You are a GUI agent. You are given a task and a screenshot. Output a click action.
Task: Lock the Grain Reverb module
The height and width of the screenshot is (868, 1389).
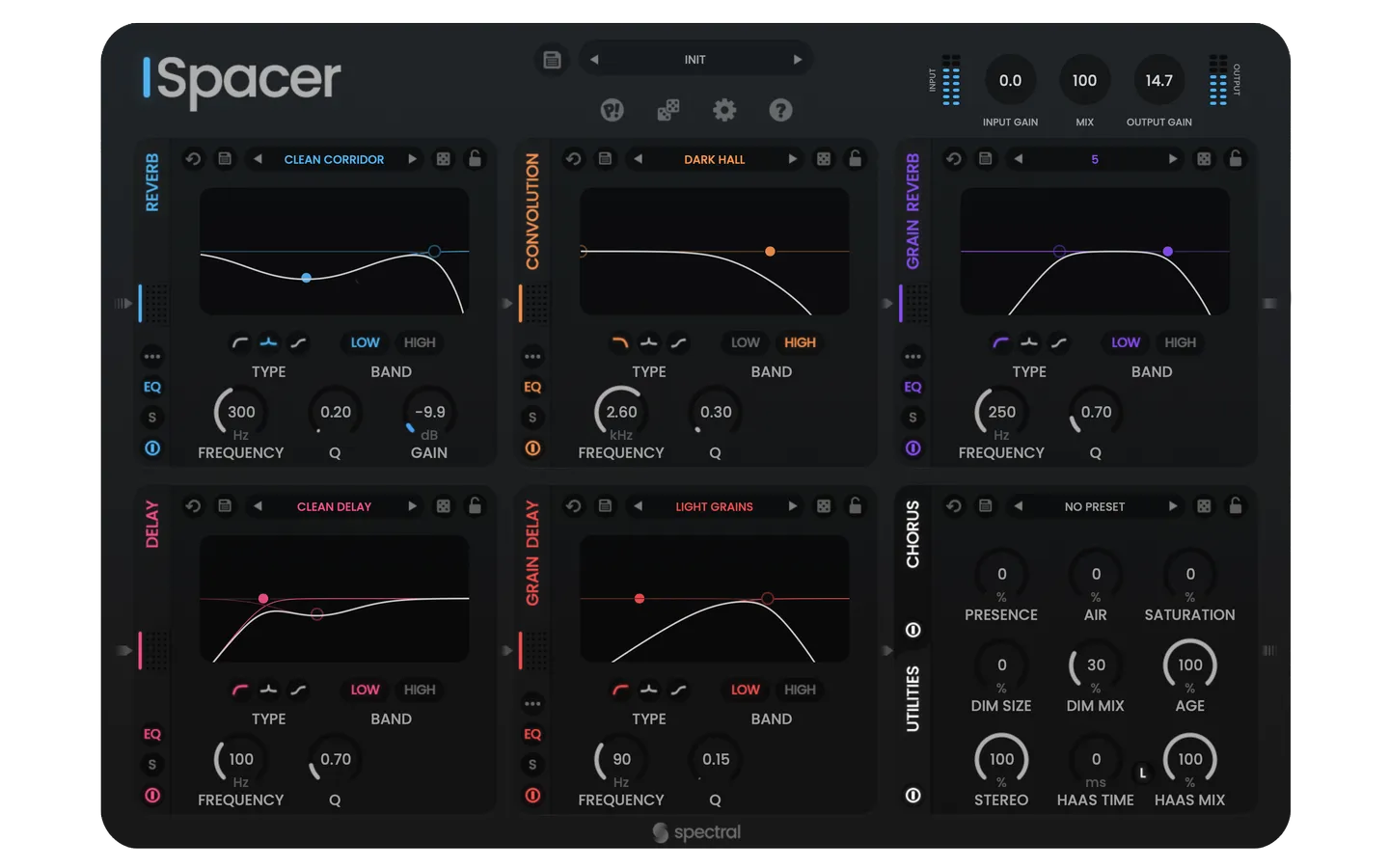[1236, 158]
